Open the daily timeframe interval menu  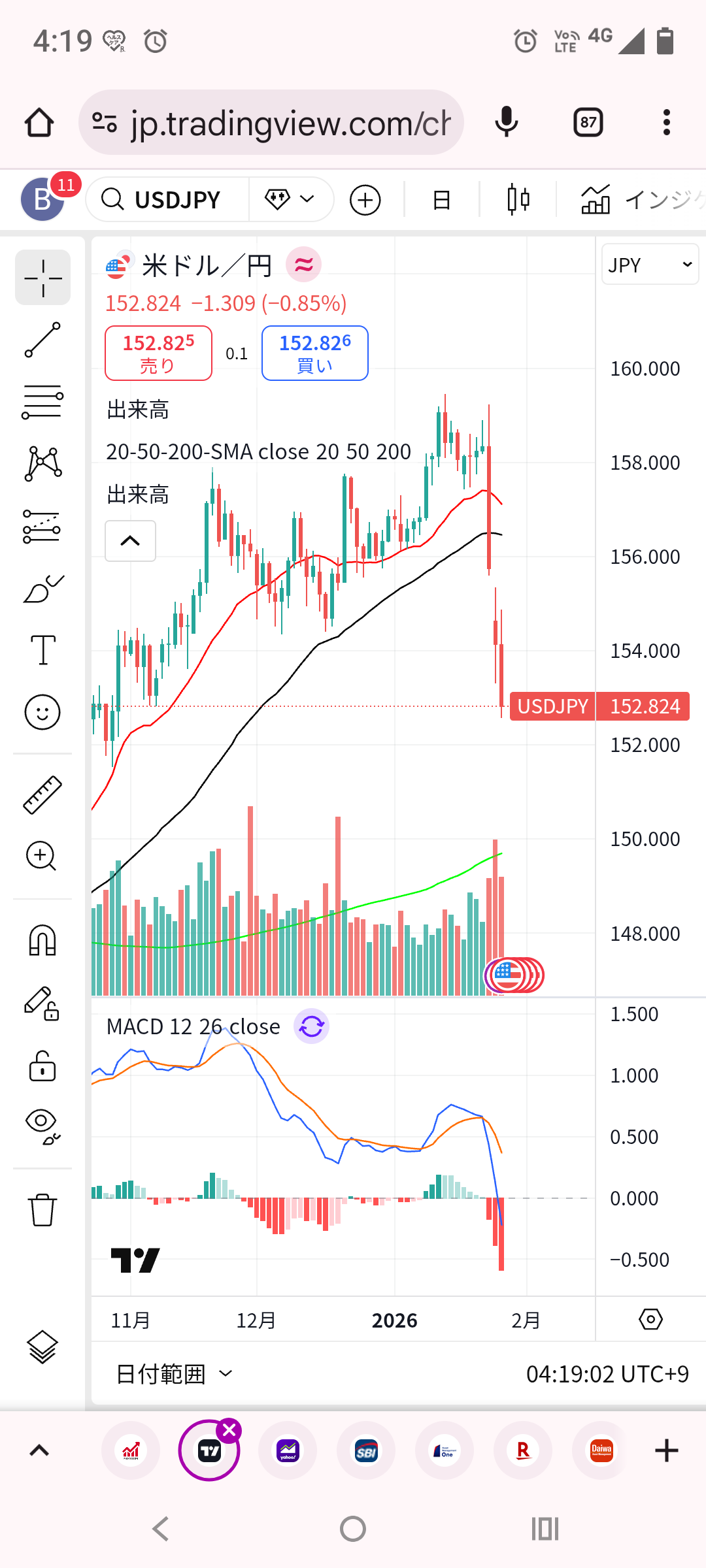[442, 200]
